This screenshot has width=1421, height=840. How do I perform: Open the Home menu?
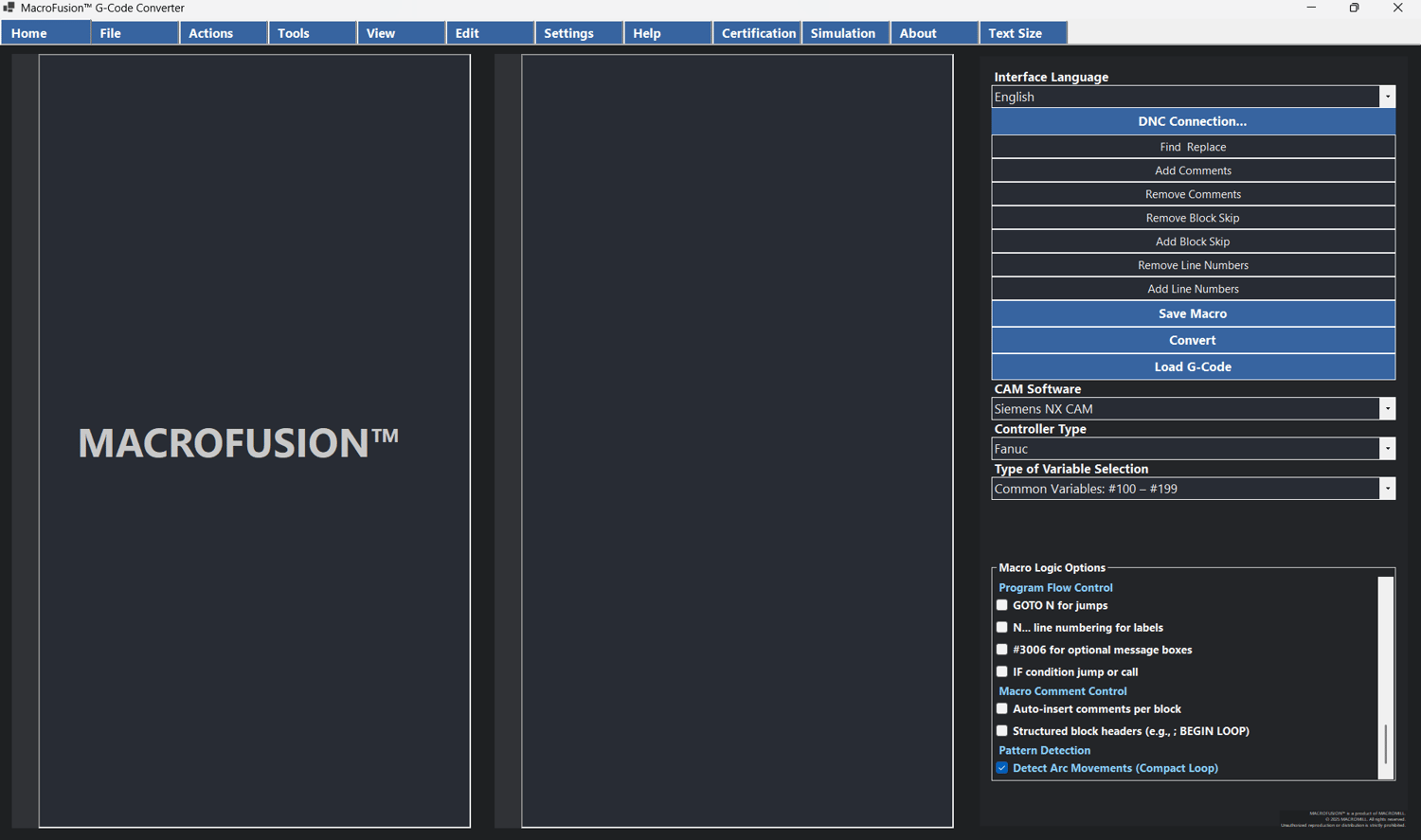45,33
